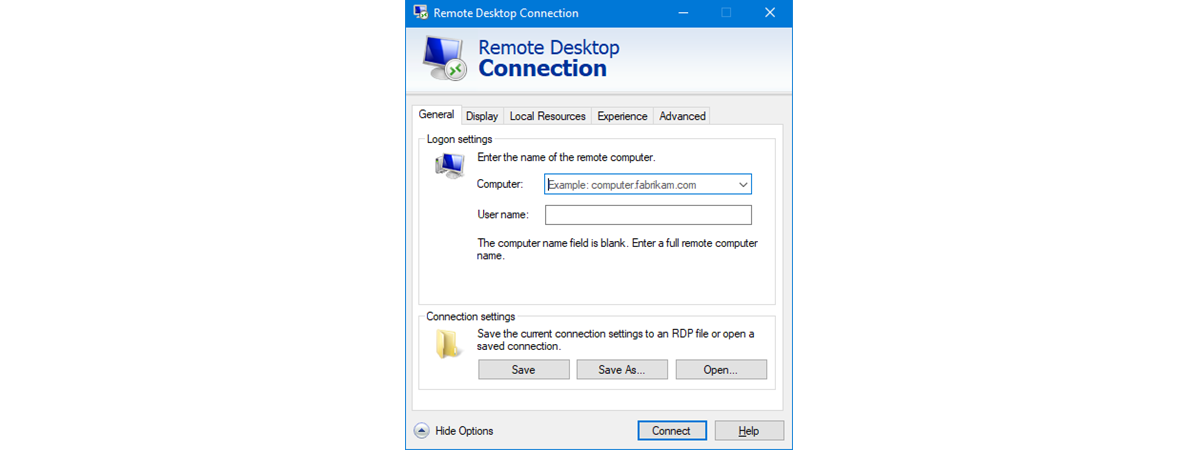This screenshot has height=450, width=1200.
Task: Click the Help button
Action: [748, 431]
